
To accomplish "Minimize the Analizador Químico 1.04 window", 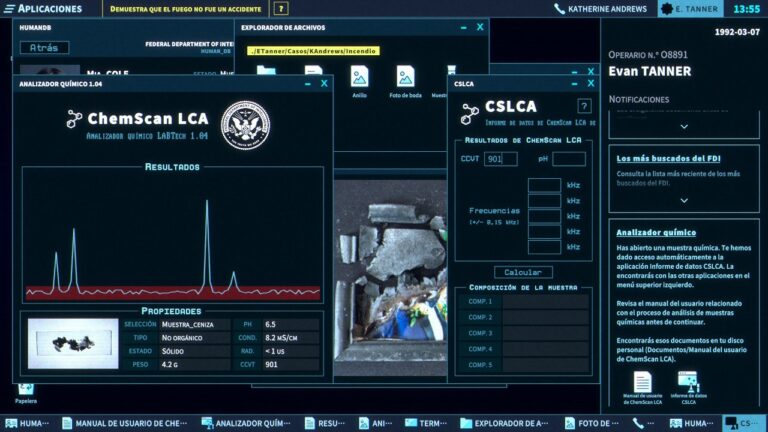I will tap(308, 84).
